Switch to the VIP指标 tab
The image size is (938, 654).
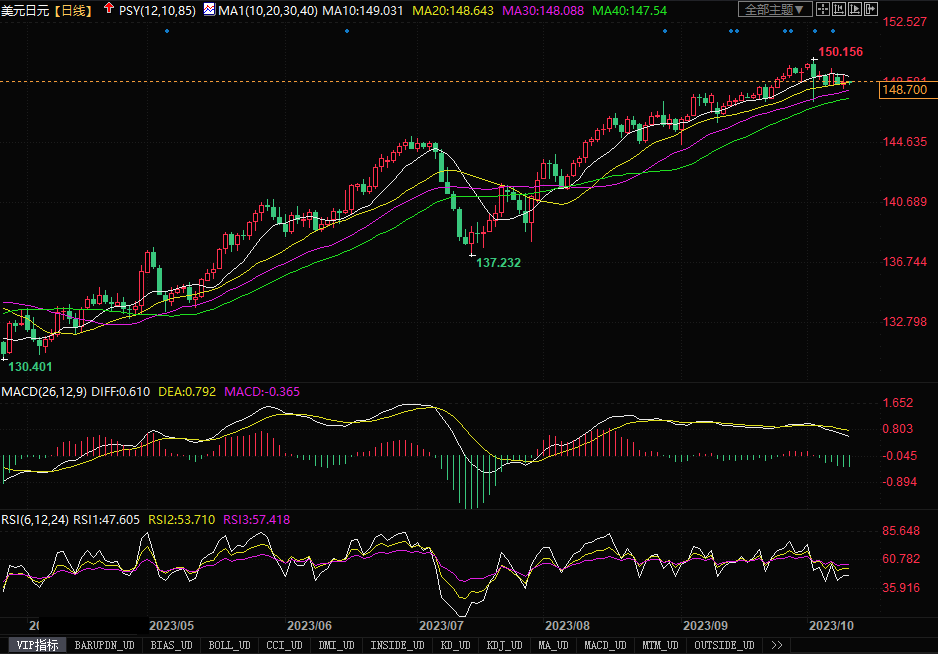(x=35, y=646)
